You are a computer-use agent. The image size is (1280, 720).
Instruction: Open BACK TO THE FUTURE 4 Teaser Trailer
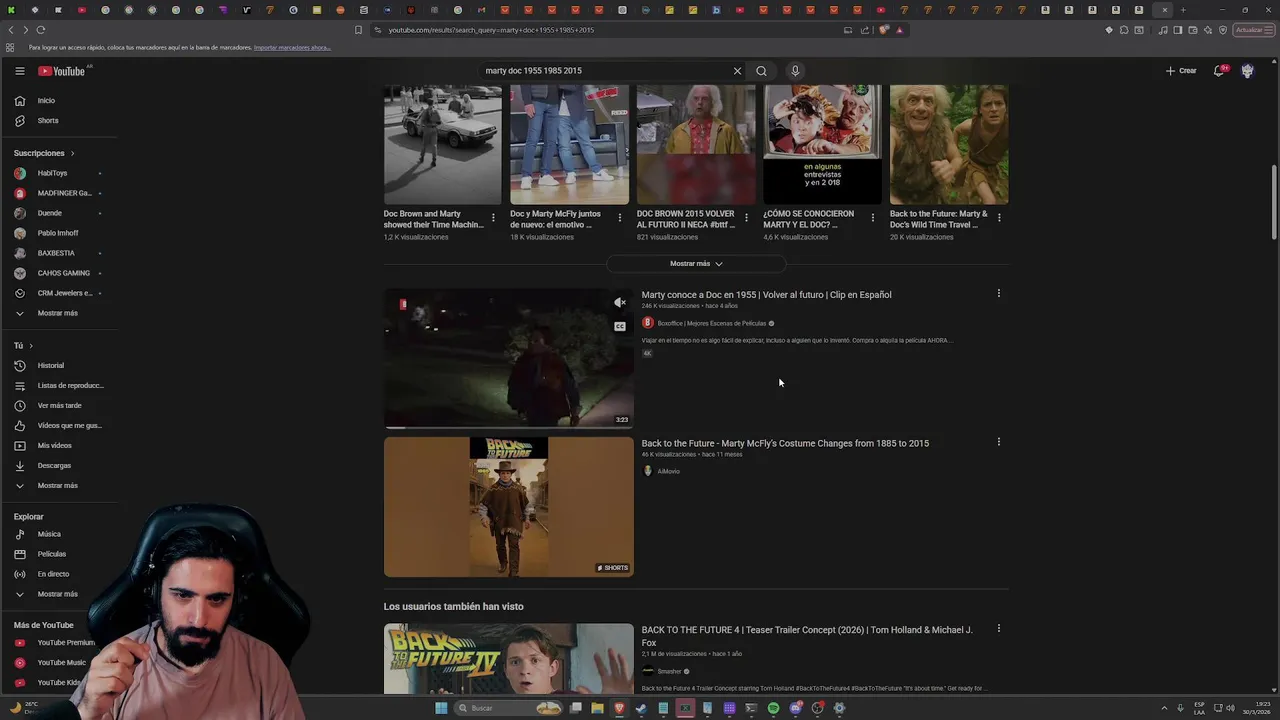807,636
